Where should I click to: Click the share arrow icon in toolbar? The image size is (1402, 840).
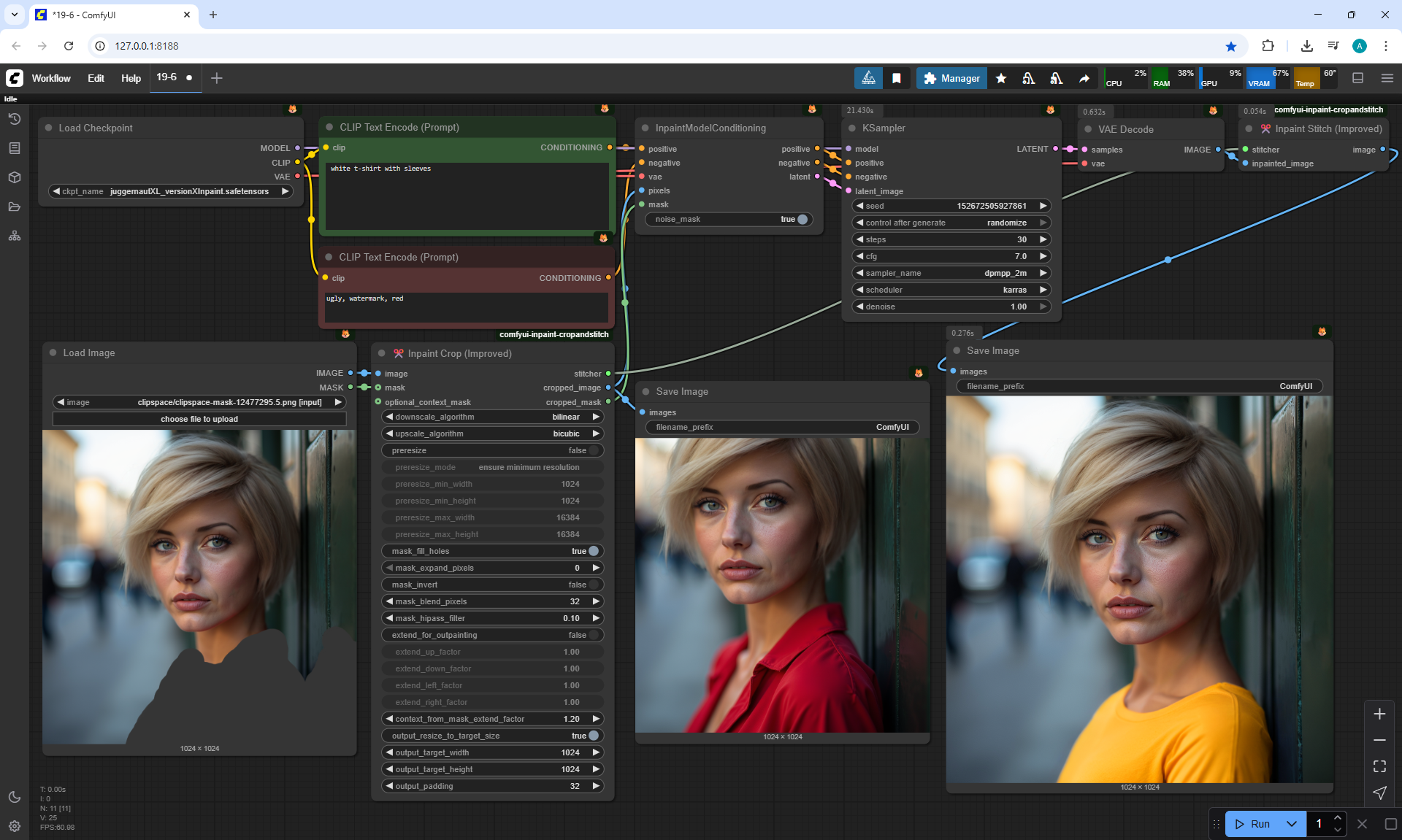(1084, 78)
